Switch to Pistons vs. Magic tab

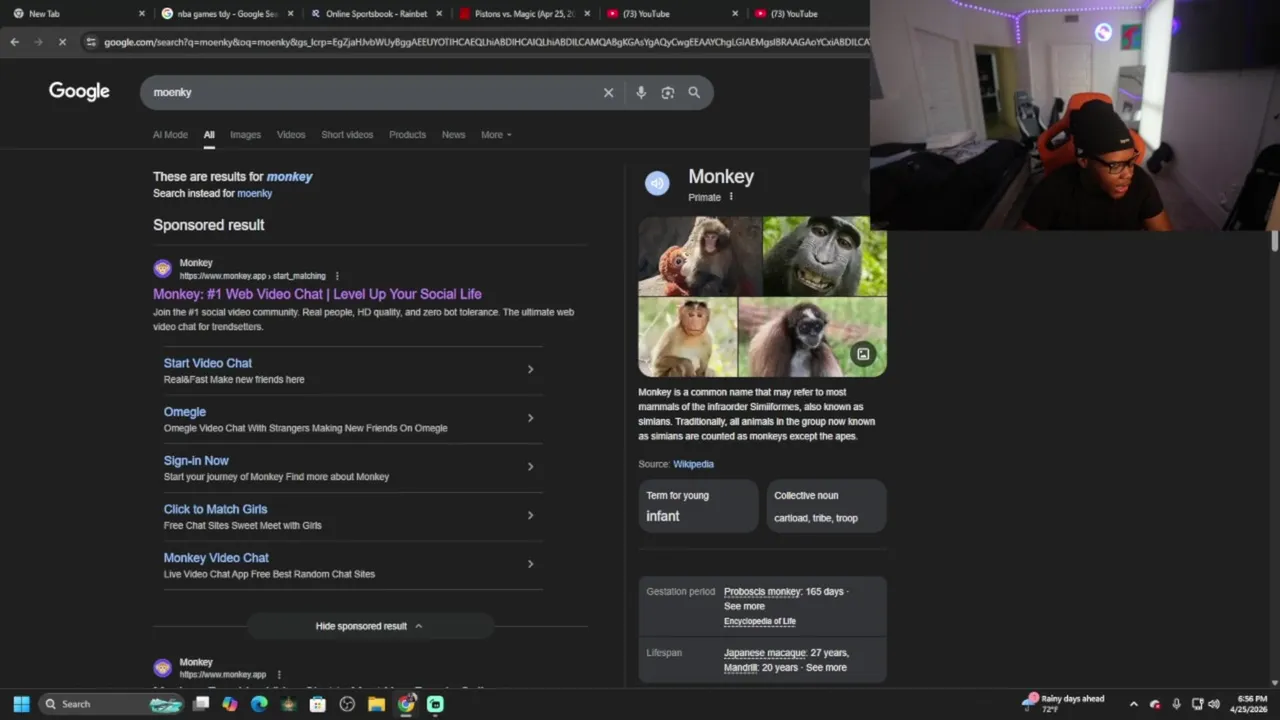(523, 14)
